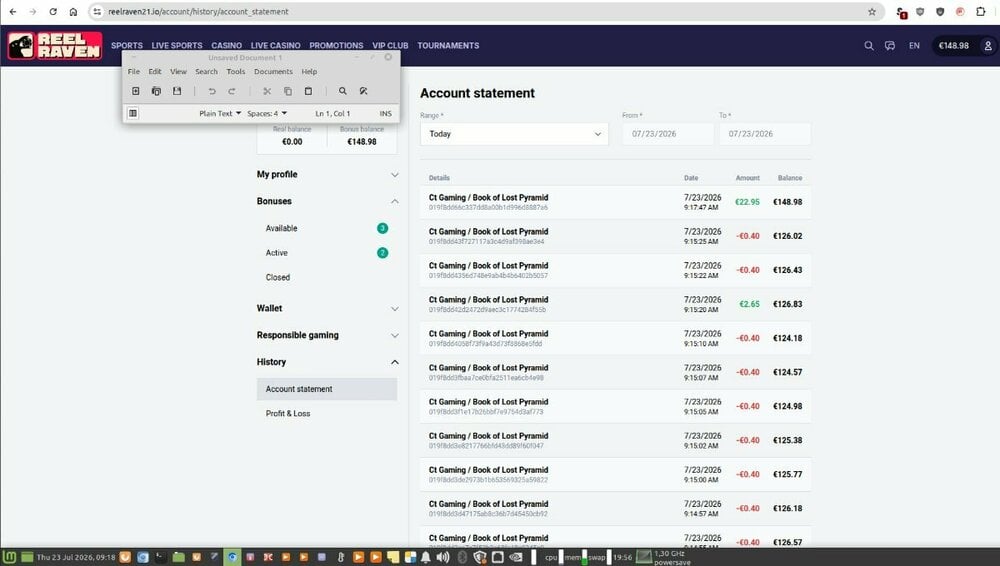Image resolution: width=1000 pixels, height=566 pixels.
Task: Select the €2.65 amount transaction
Action: [749, 304]
